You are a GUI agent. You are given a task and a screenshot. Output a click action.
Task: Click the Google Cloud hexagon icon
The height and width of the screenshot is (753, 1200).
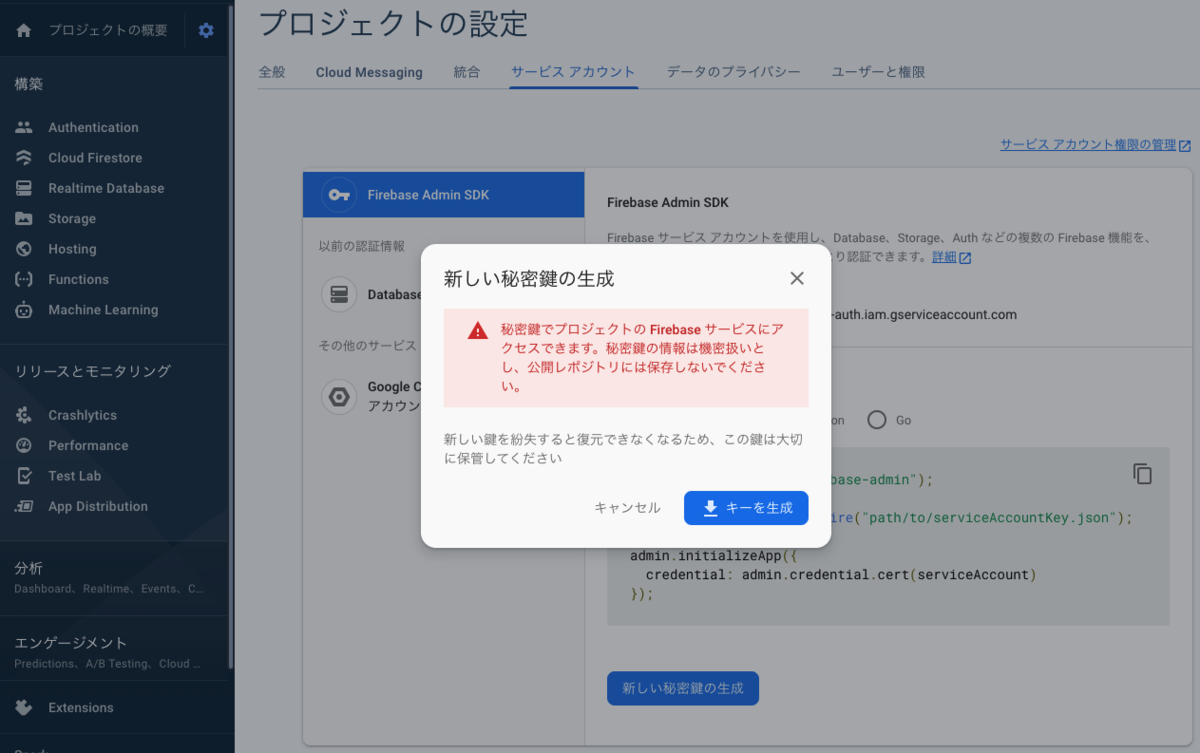[x=339, y=397]
